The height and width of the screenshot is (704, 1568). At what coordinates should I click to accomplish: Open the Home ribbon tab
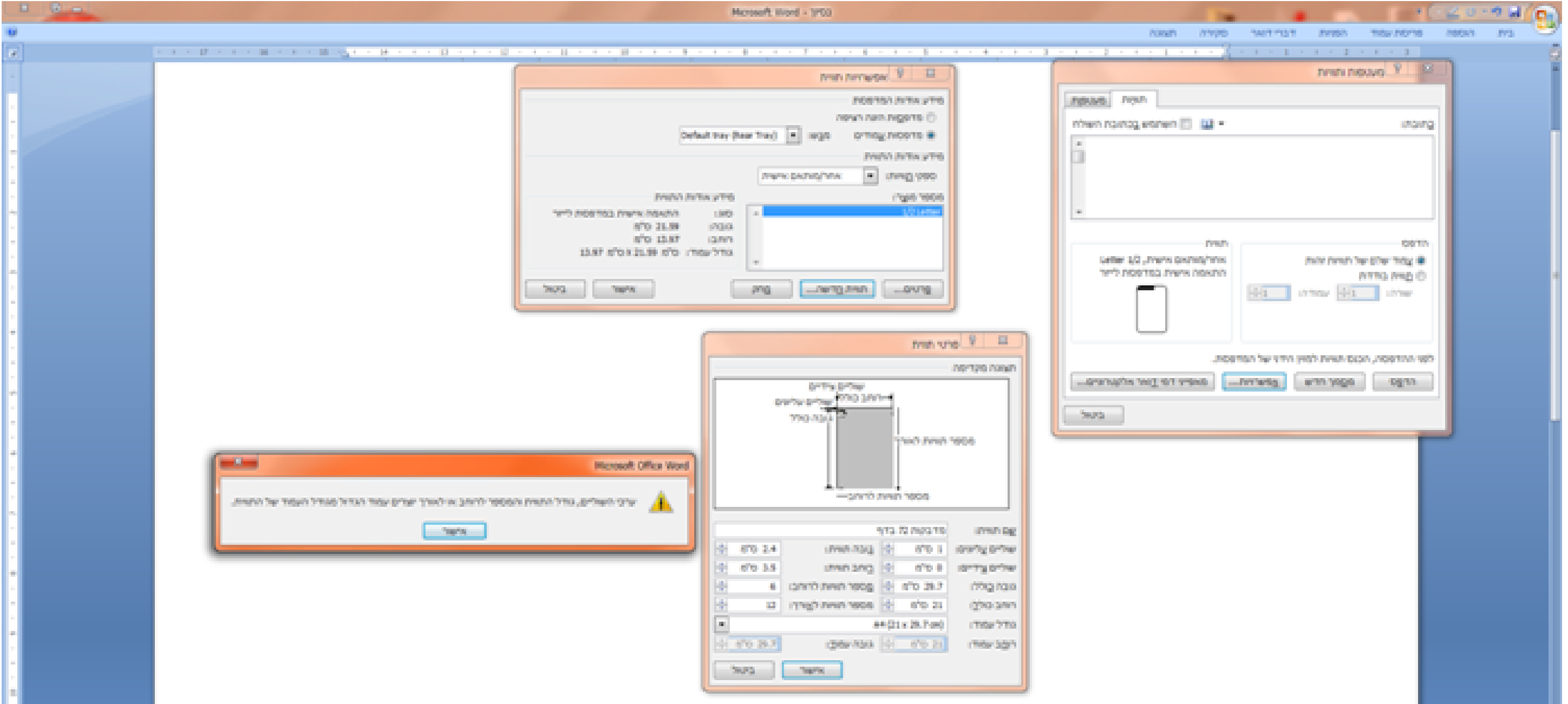point(1505,33)
